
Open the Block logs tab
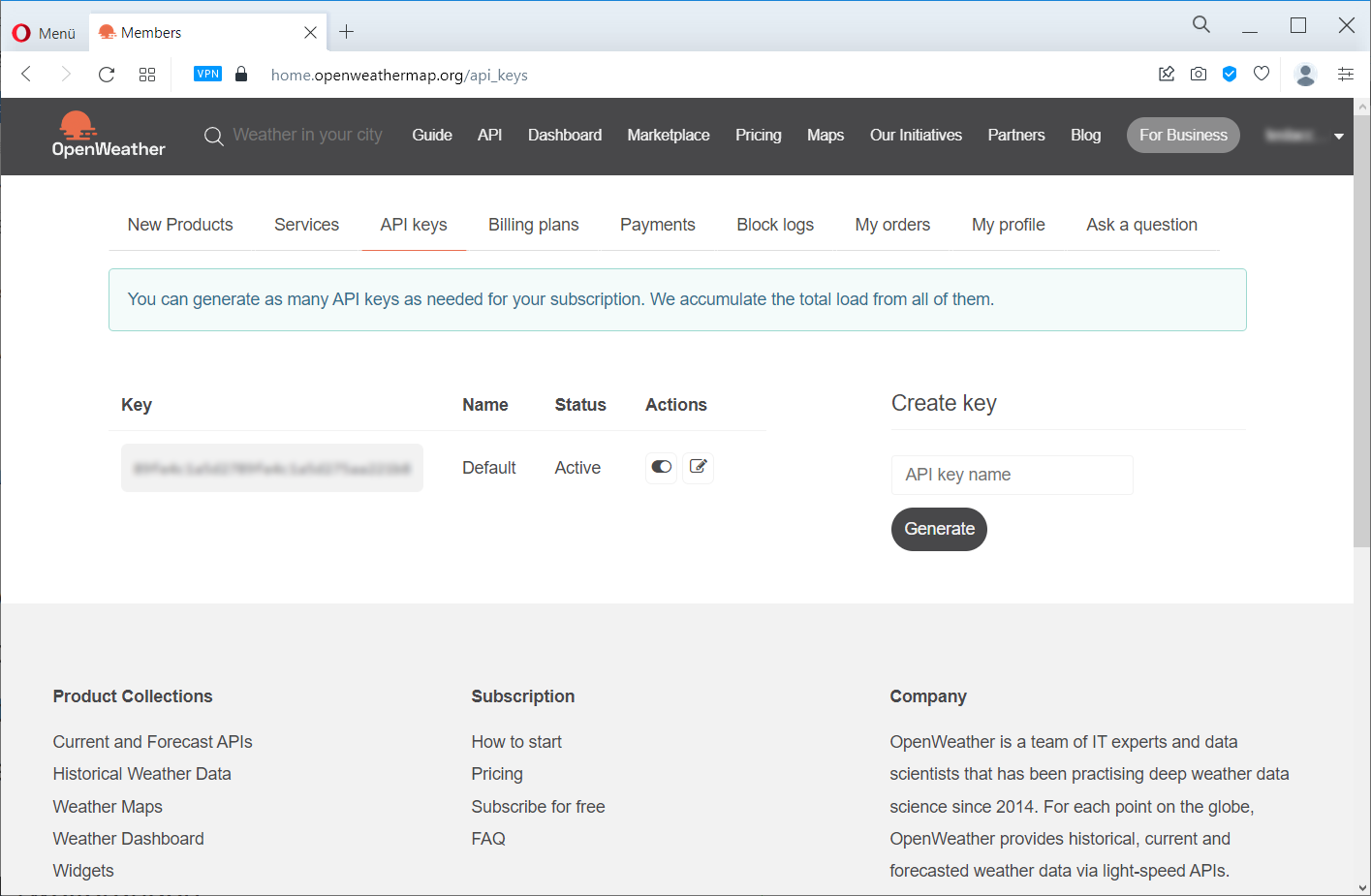775,225
